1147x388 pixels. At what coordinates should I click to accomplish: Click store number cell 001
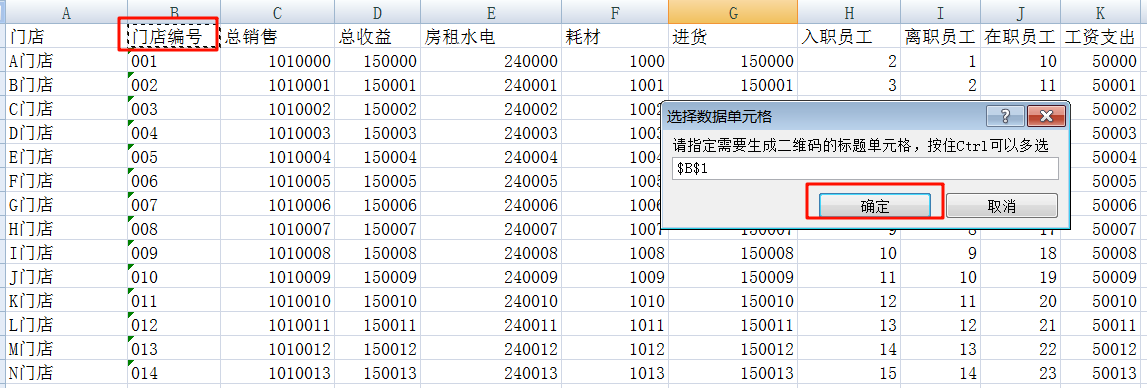tap(174, 61)
